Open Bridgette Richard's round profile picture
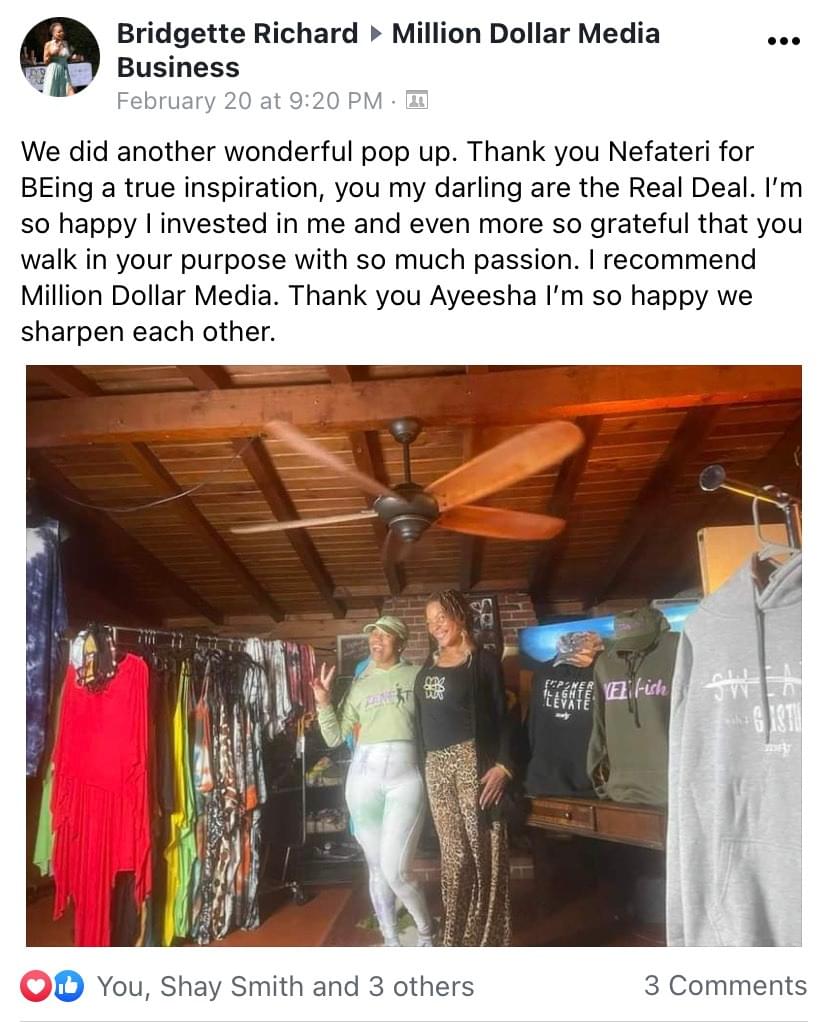 click(60, 57)
